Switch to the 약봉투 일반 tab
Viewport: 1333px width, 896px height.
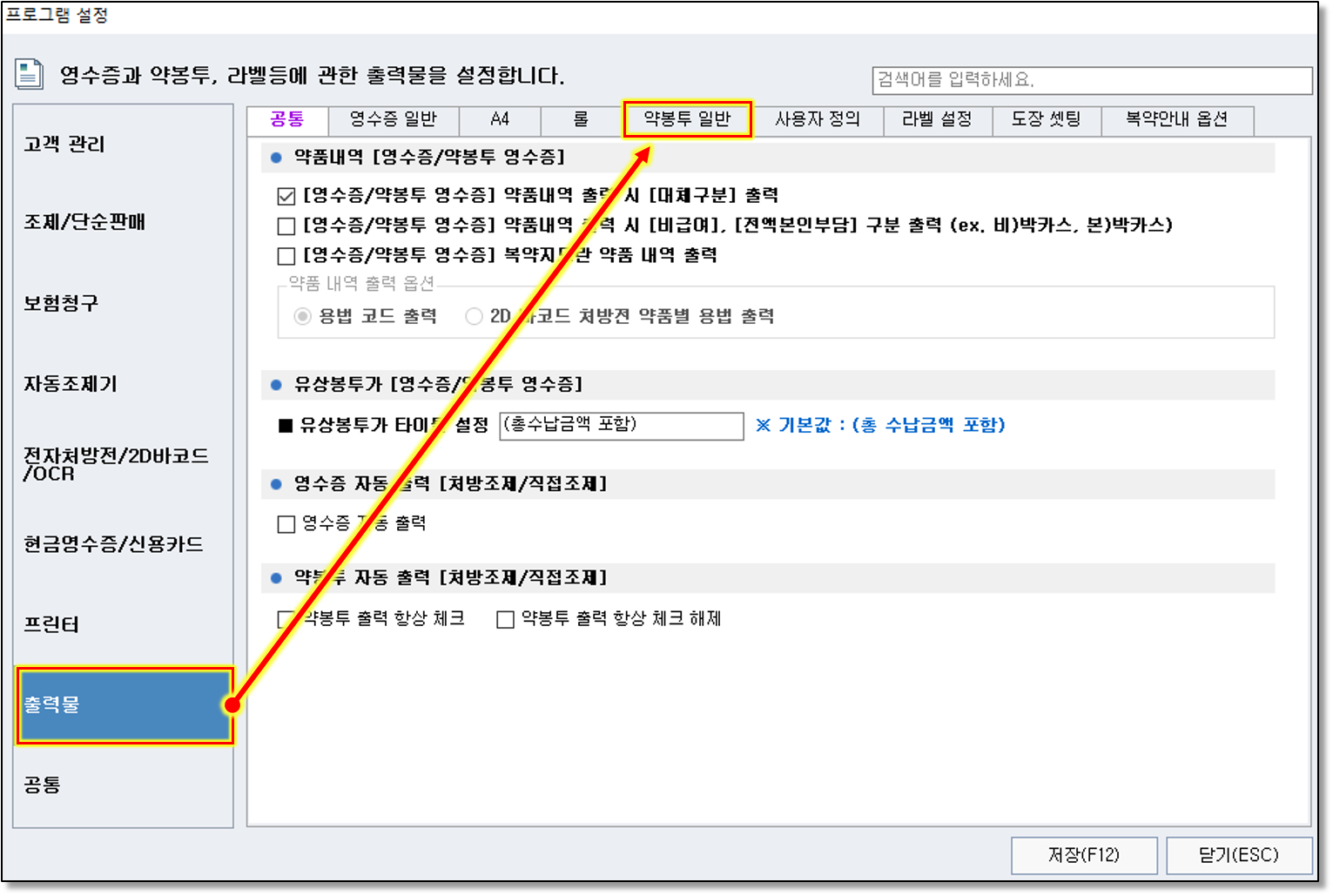click(x=686, y=119)
